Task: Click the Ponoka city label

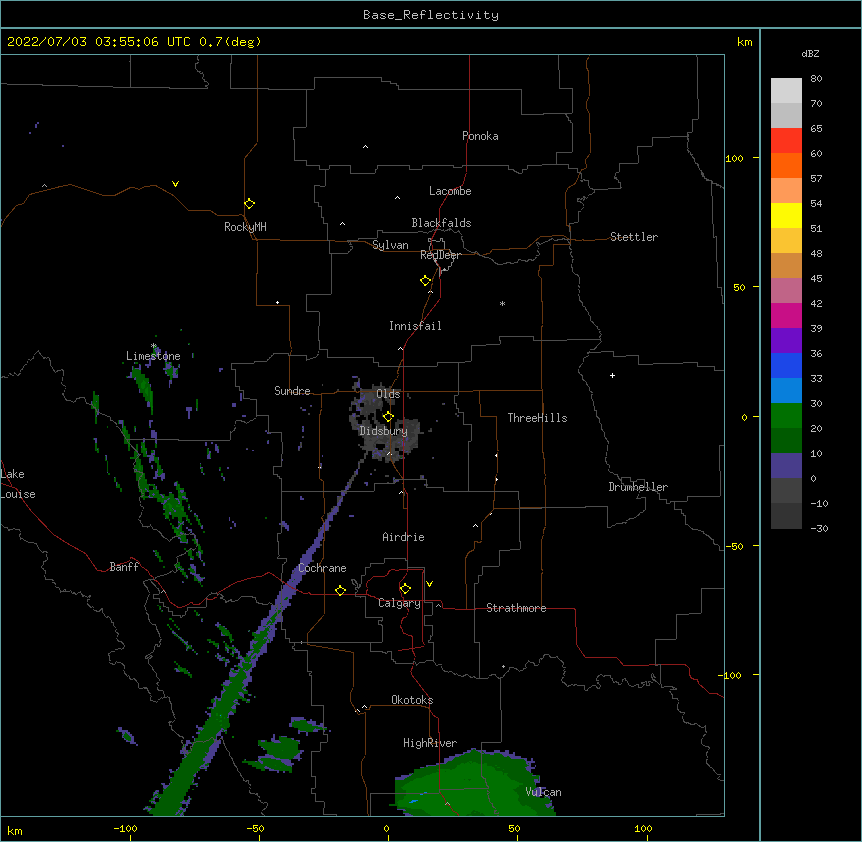Action: pos(480,136)
